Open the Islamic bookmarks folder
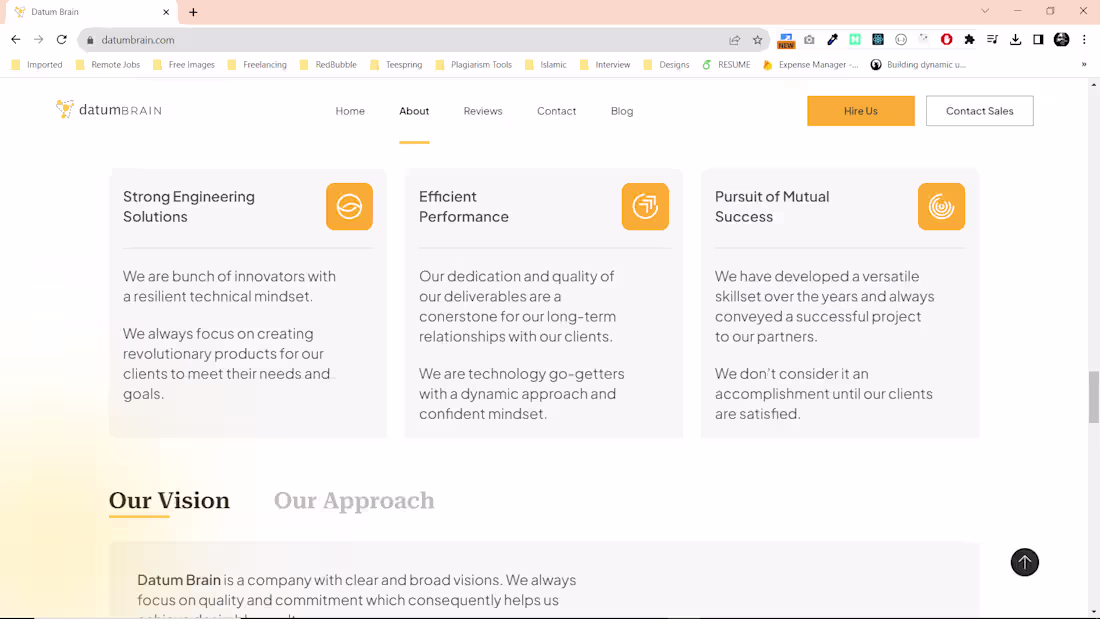 [x=545, y=65]
